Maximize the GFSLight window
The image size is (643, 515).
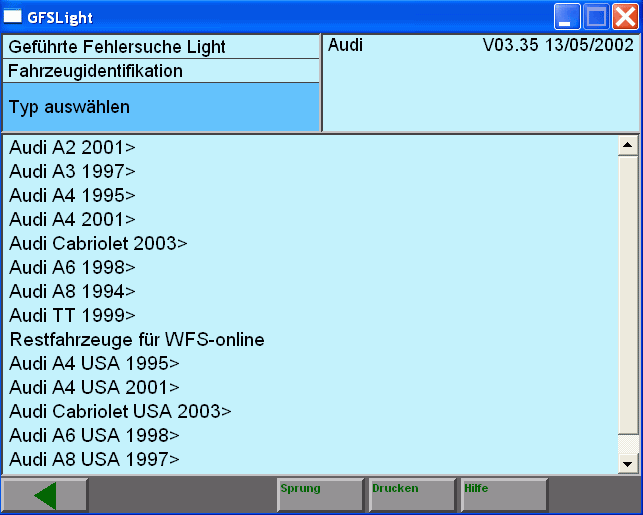click(596, 16)
